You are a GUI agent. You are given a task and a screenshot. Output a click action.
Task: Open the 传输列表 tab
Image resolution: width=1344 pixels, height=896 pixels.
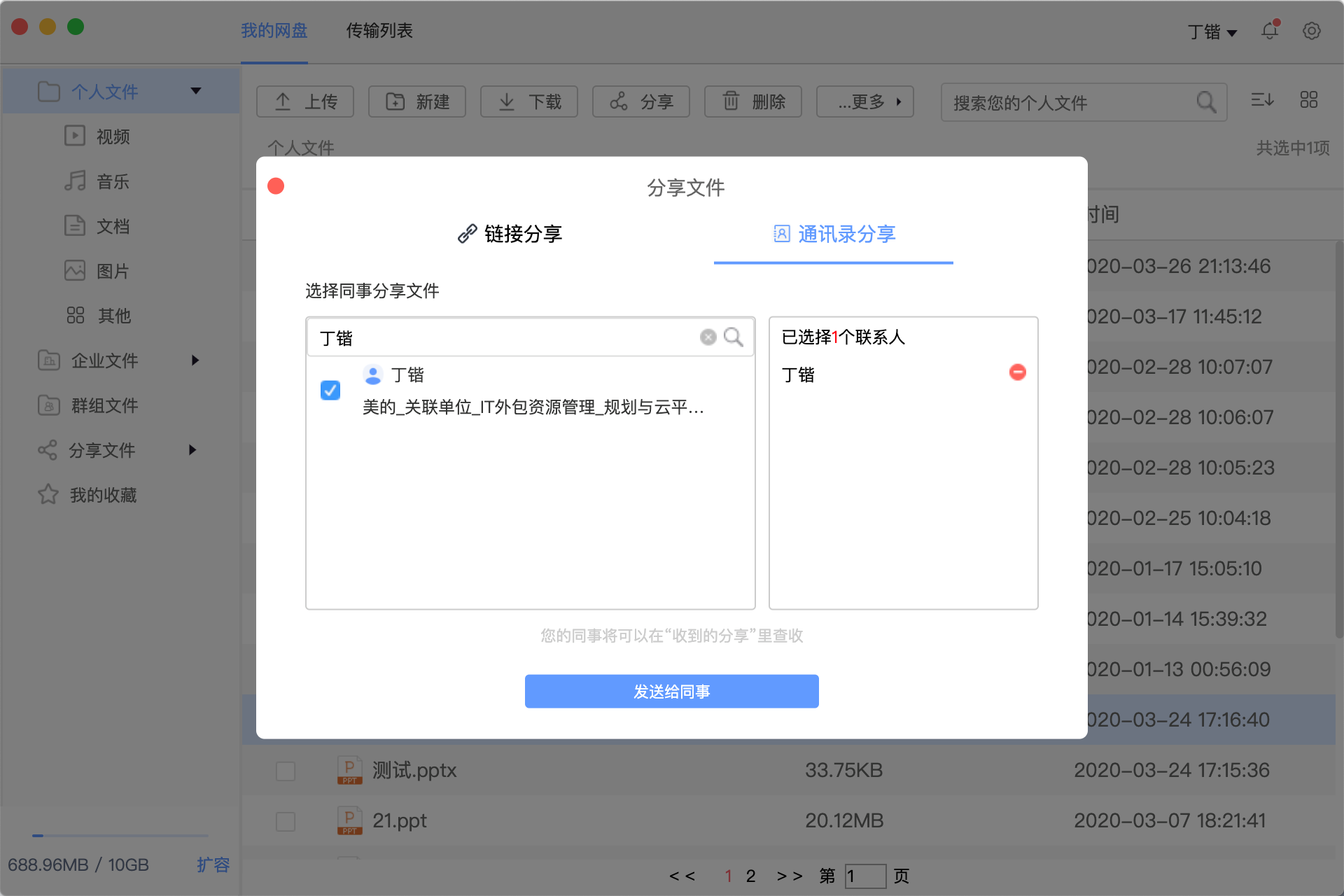(x=379, y=31)
